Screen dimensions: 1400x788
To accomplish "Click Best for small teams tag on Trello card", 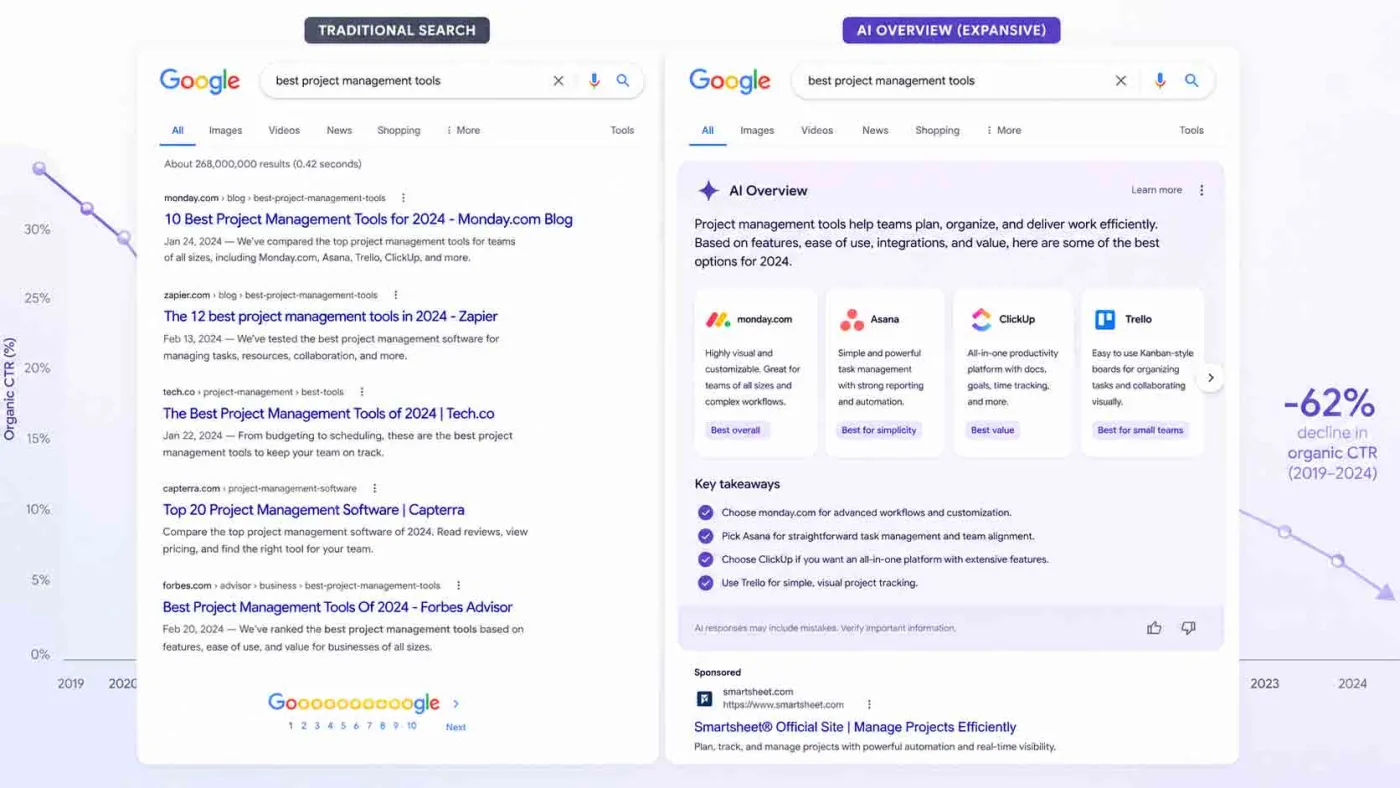I will click(x=1140, y=430).
